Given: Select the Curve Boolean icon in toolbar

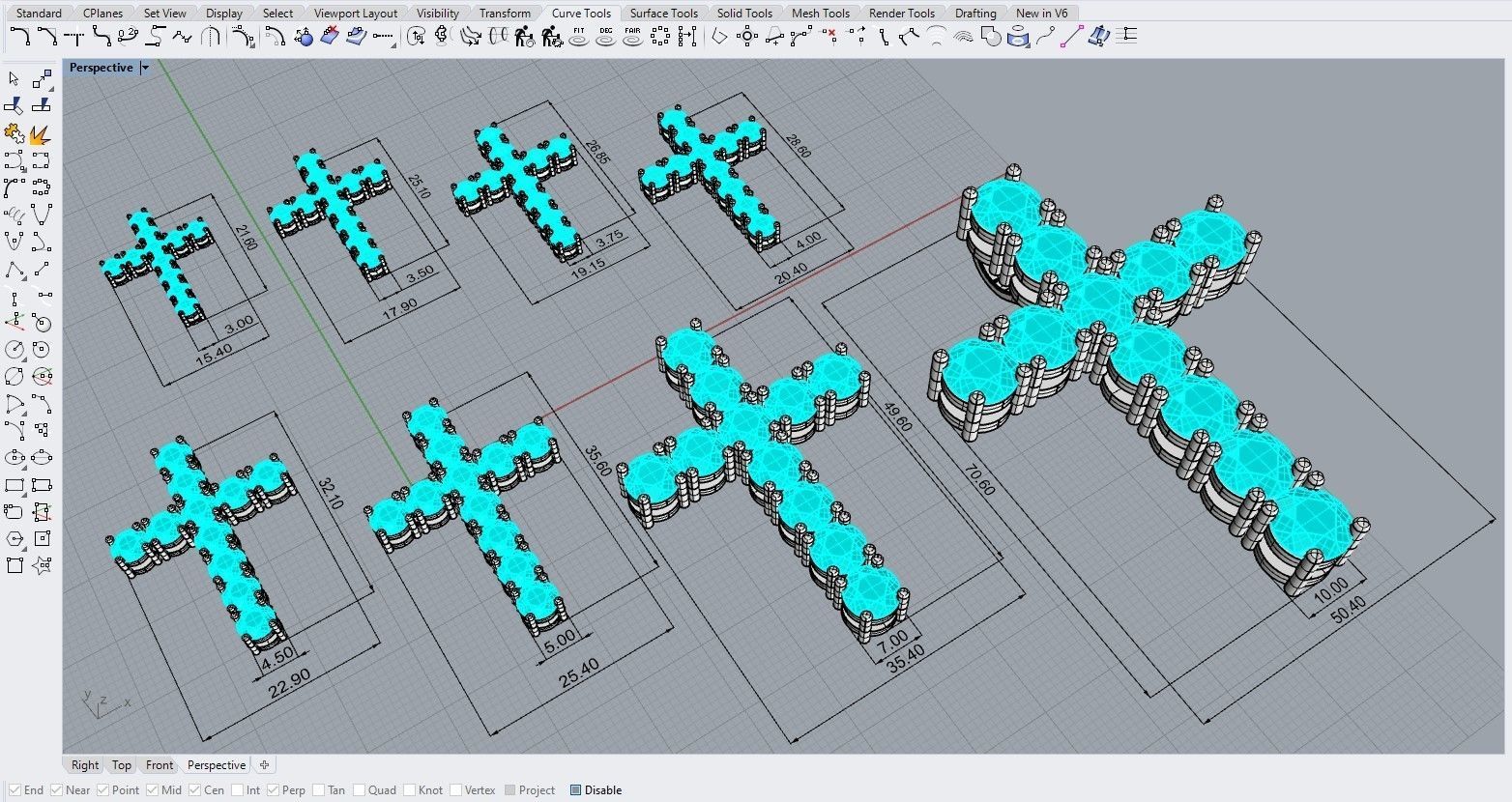Looking at the screenshot, I should [991, 37].
